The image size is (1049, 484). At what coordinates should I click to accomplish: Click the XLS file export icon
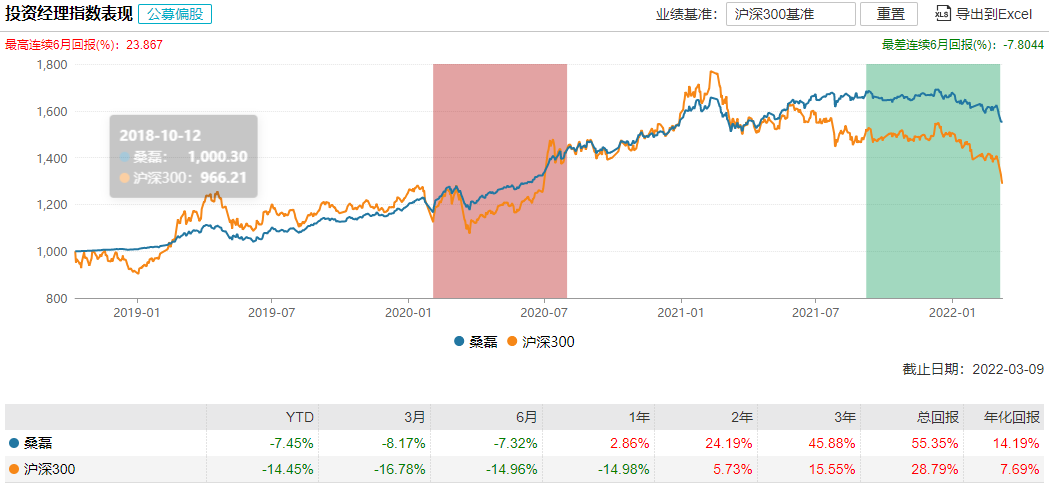943,14
